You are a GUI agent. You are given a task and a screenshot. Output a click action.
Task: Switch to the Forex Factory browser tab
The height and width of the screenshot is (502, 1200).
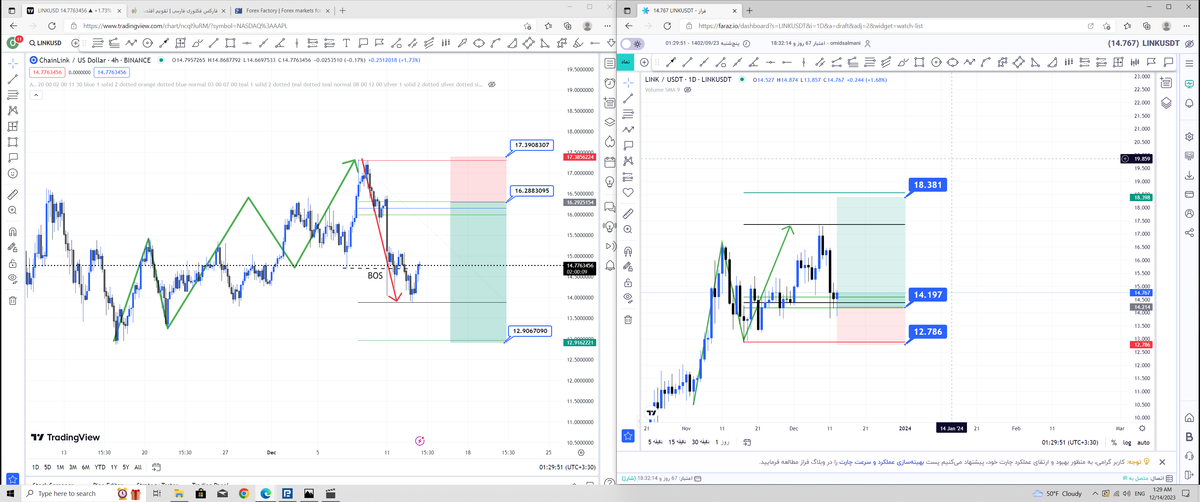(x=275, y=10)
